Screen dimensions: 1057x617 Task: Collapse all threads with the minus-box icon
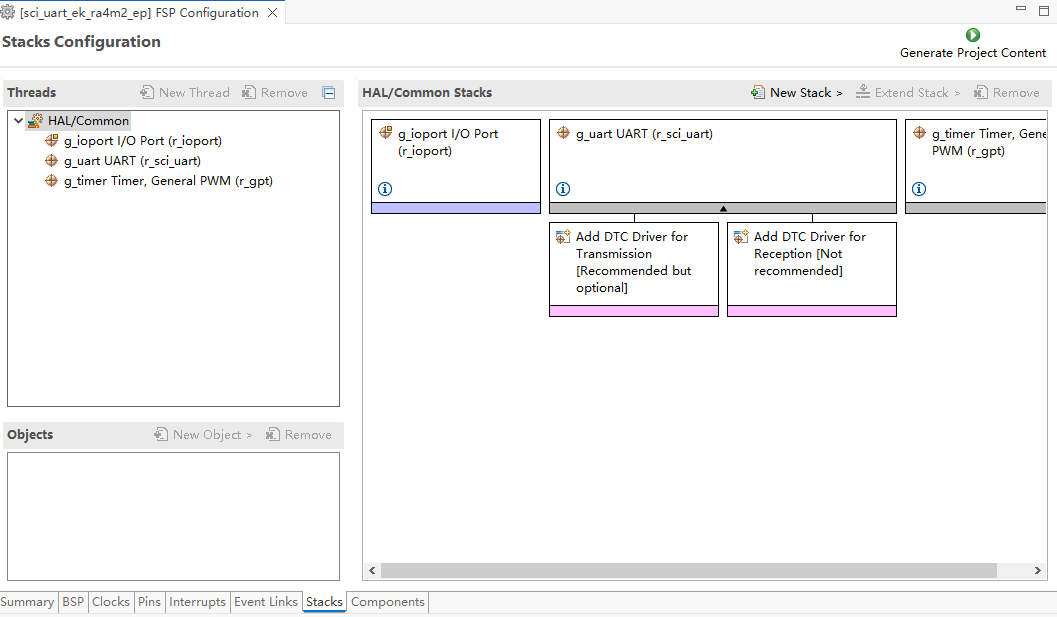tap(329, 93)
